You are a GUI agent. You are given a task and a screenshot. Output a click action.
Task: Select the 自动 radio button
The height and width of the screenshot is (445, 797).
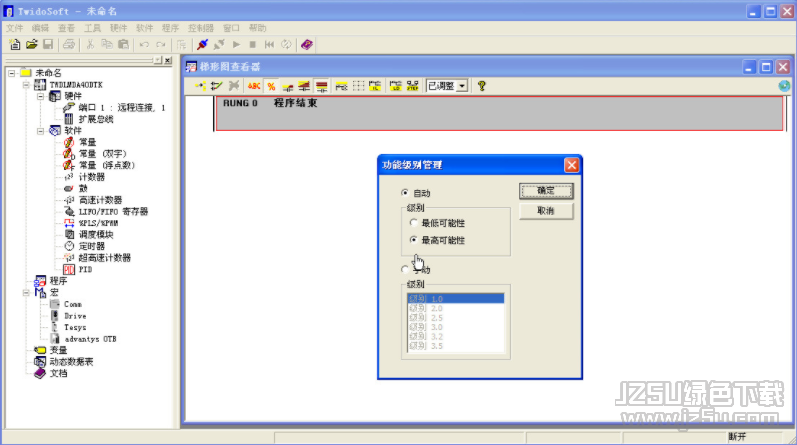(x=405, y=193)
